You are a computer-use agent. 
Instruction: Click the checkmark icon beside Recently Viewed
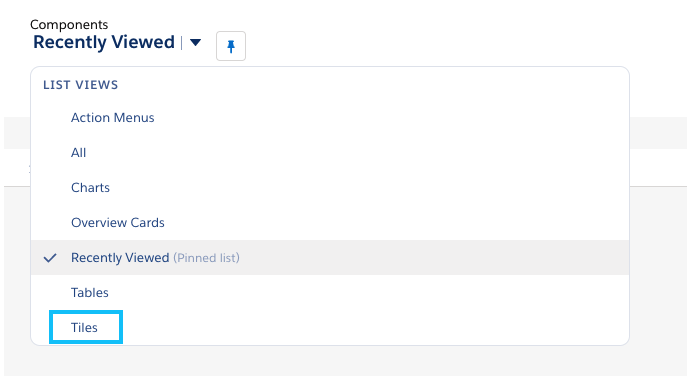(50, 258)
